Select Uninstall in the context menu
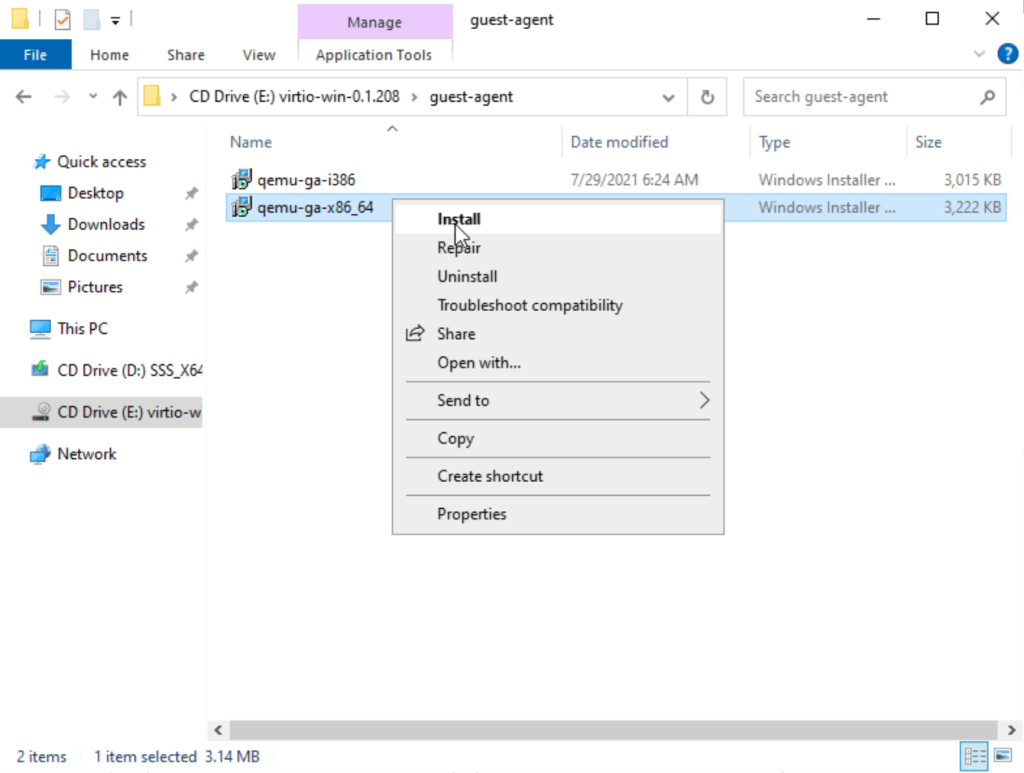The image size is (1024, 773). tap(467, 276)
